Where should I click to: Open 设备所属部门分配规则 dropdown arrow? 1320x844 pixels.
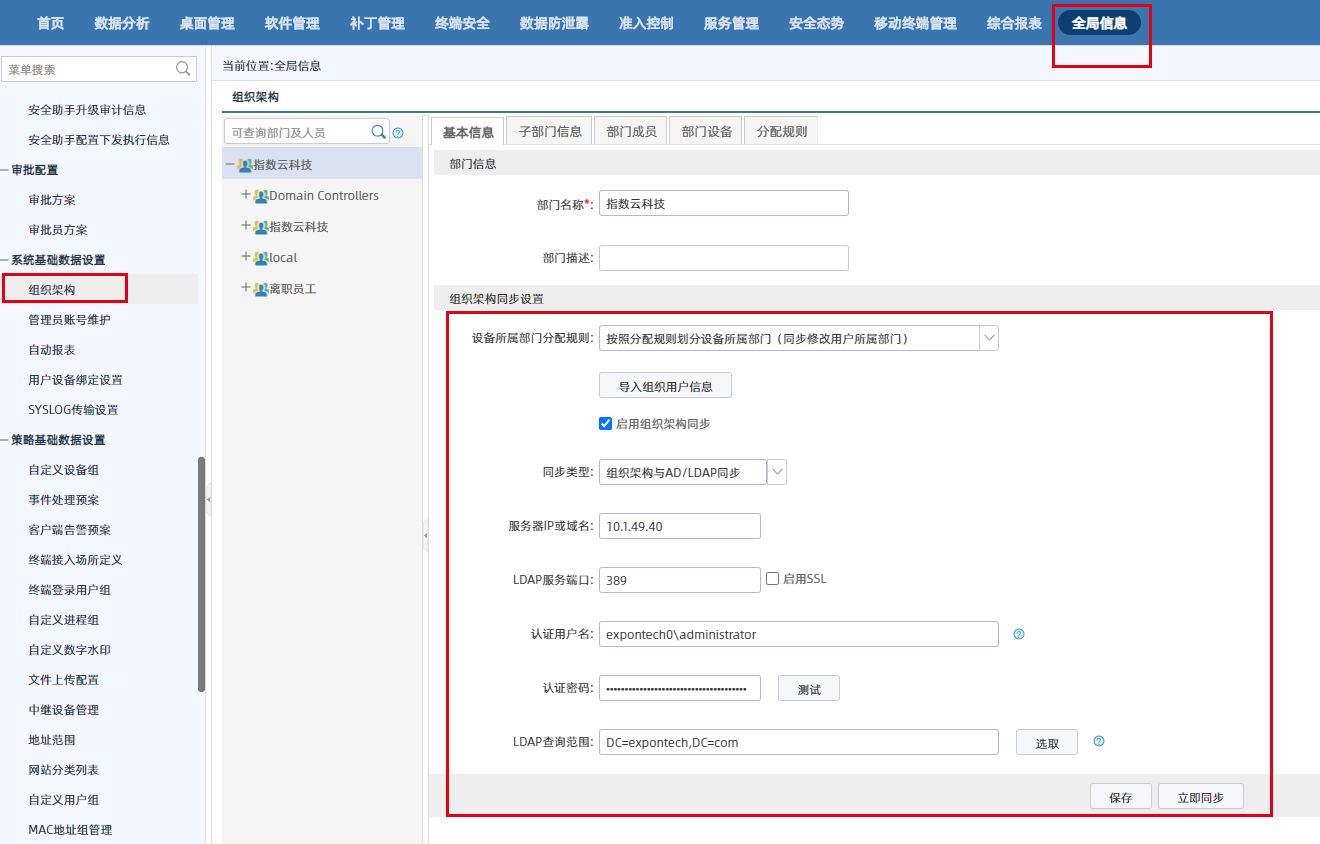989,338
